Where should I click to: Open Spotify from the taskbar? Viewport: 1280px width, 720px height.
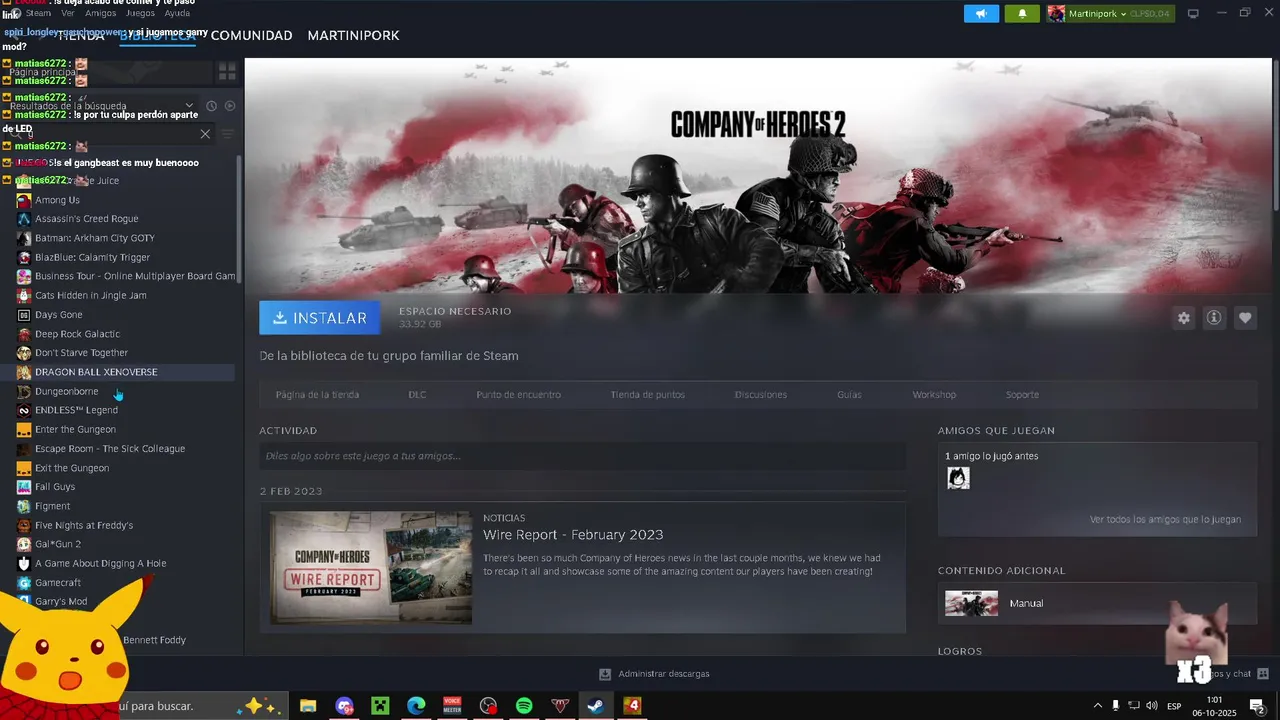tap(524, 706)
